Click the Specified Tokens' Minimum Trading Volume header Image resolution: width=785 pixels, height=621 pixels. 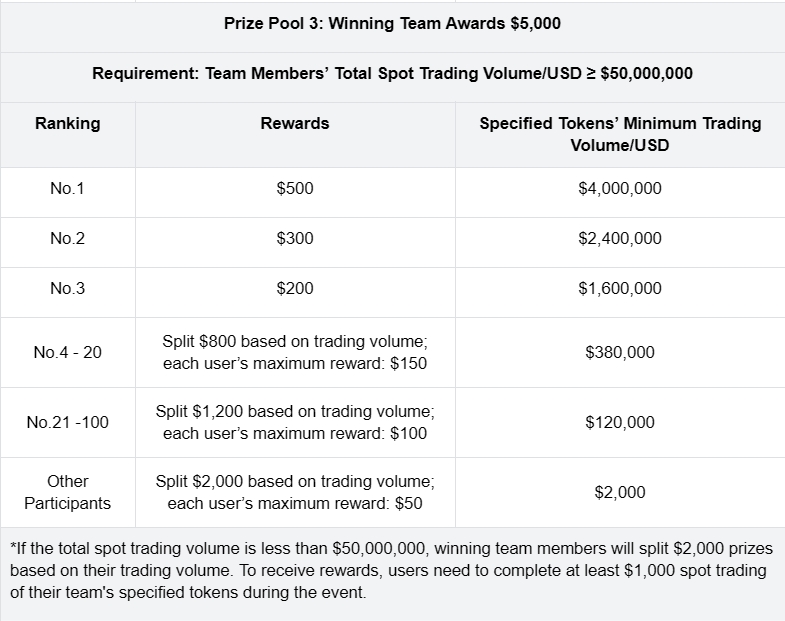click(x=620, y=134)
